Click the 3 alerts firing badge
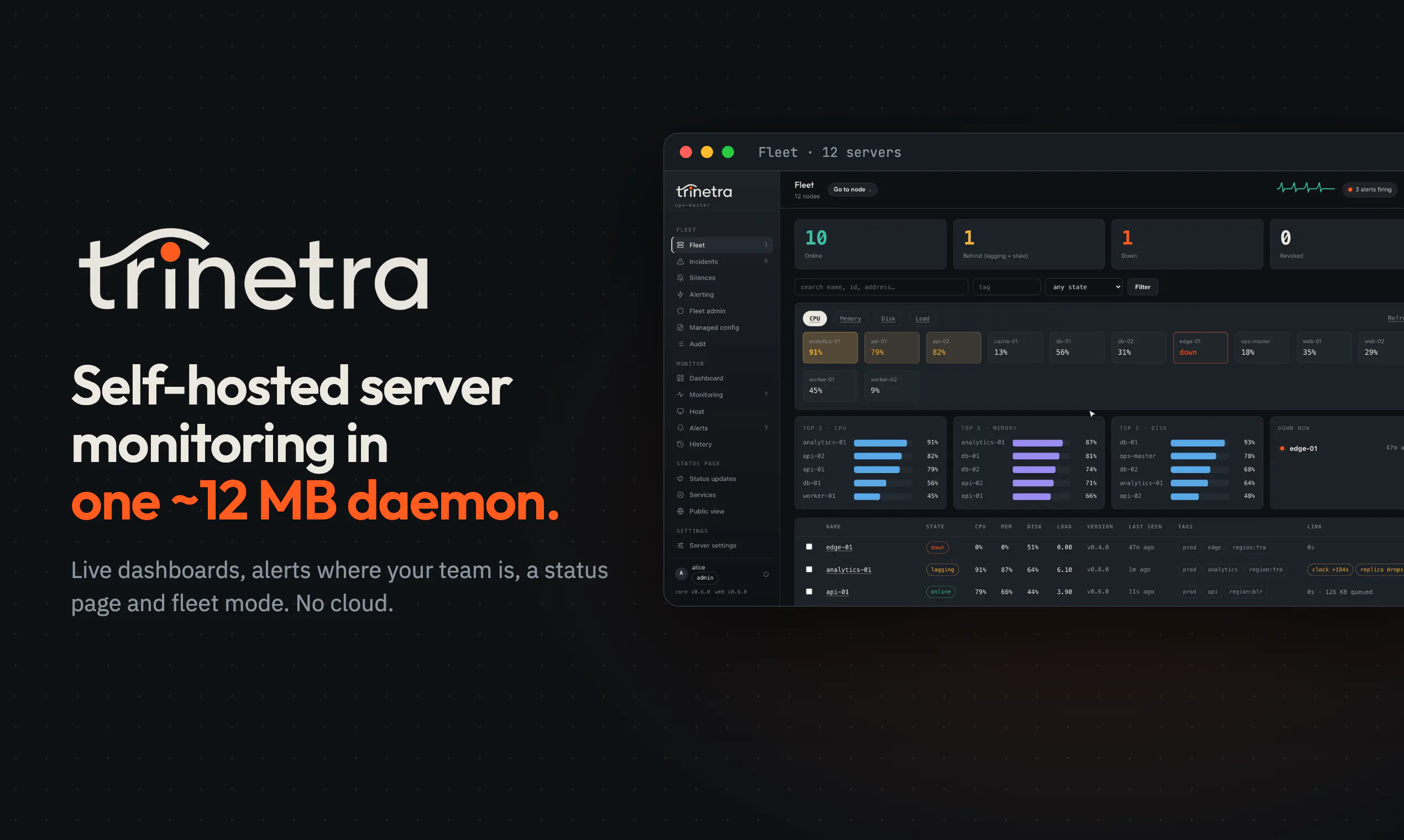The height and width of the screenshot is (840, 1404). click(x=1370, y=190)
